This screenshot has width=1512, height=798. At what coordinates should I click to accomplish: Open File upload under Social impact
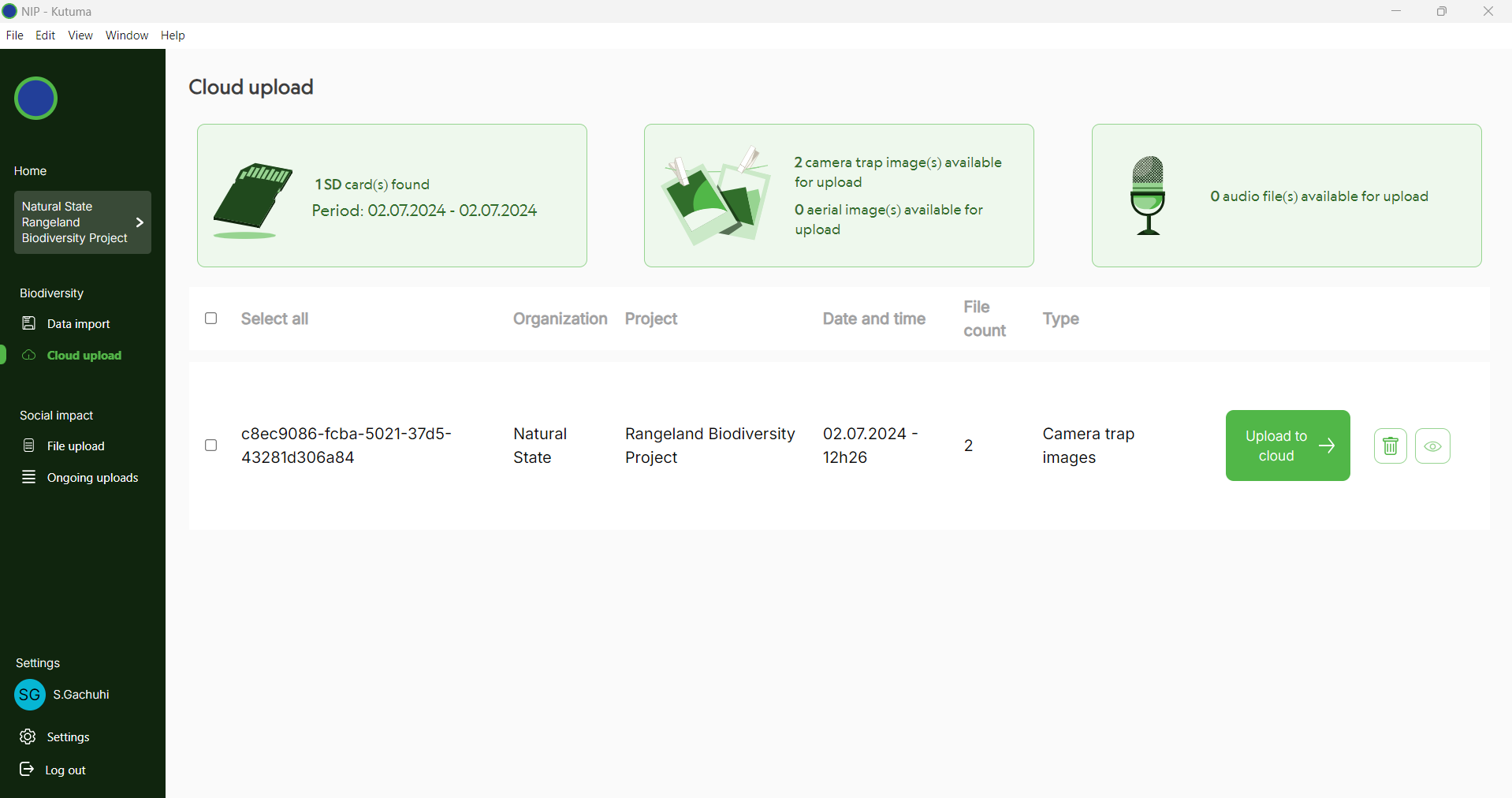coord(76,446)
